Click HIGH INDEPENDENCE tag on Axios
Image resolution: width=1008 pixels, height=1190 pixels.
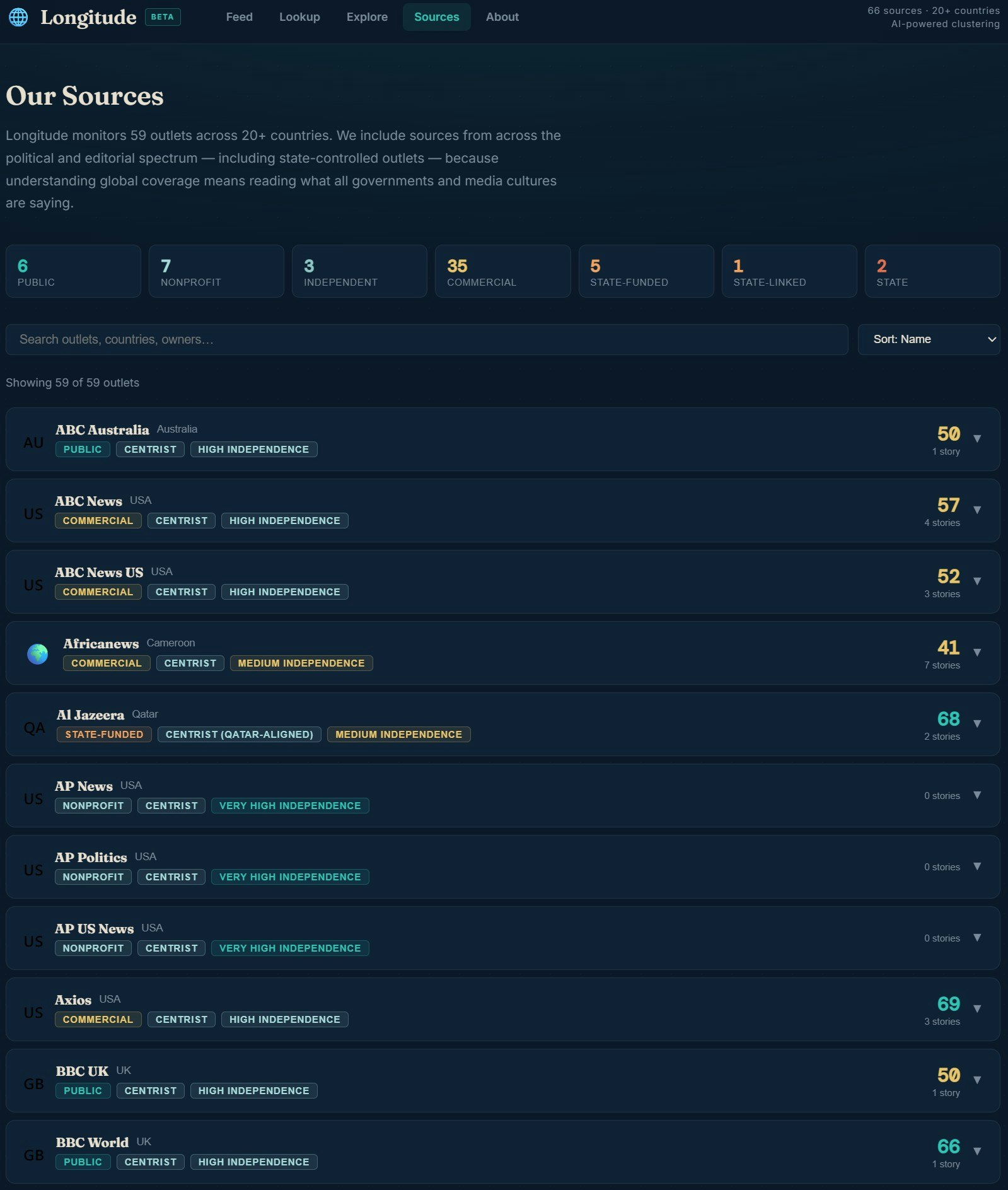285,1019
